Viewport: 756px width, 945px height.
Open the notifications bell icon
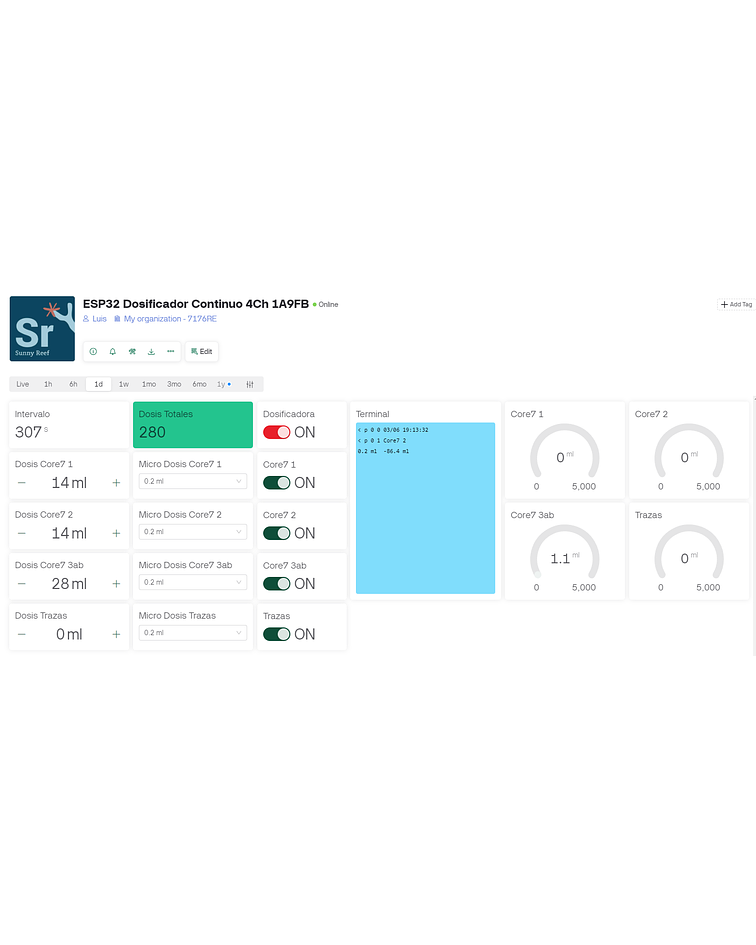112,352
